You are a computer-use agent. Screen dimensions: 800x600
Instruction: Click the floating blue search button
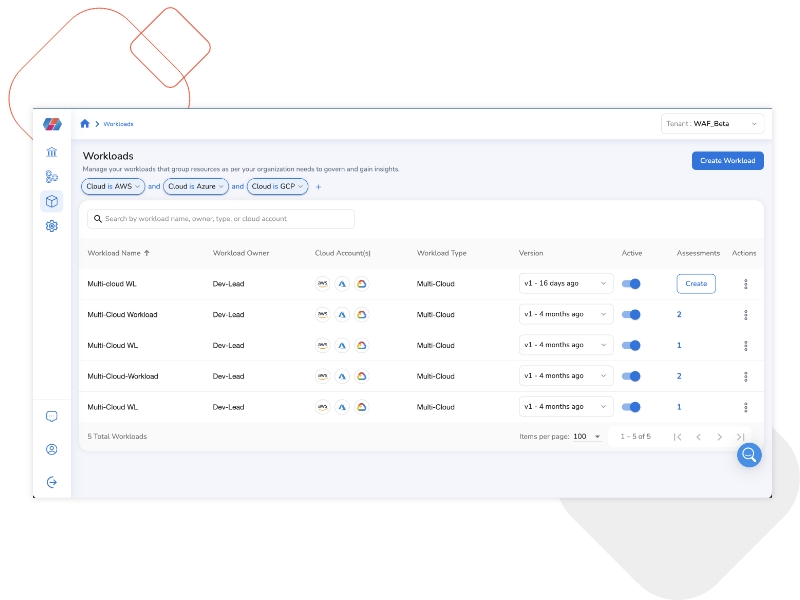click(x=749, y=455)
